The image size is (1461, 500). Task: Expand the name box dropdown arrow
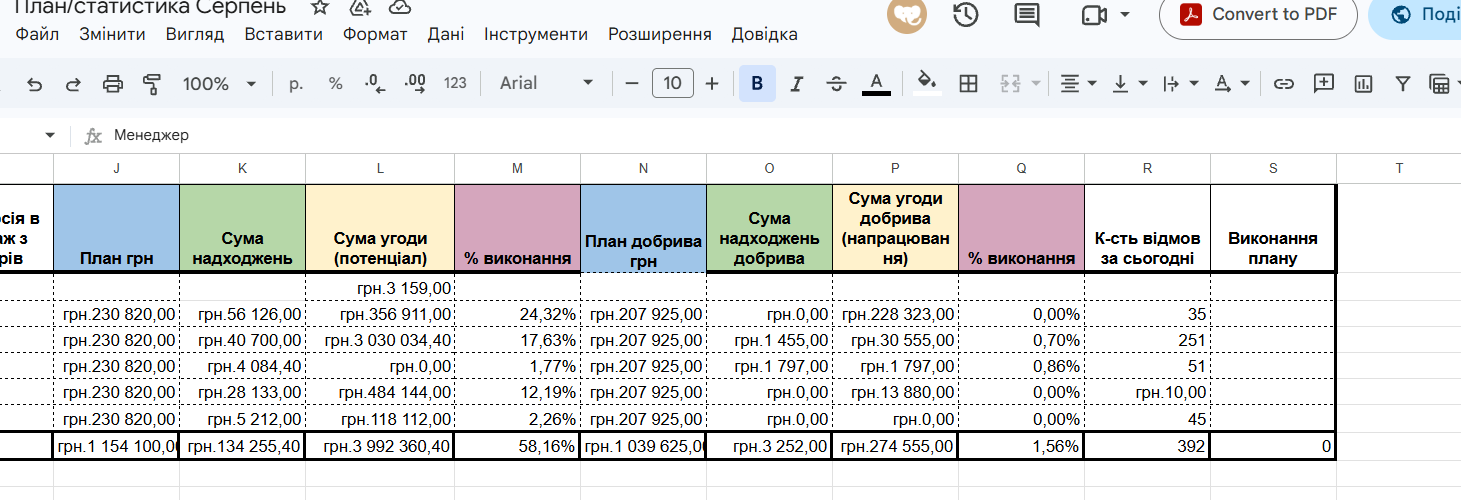[50, 135]
